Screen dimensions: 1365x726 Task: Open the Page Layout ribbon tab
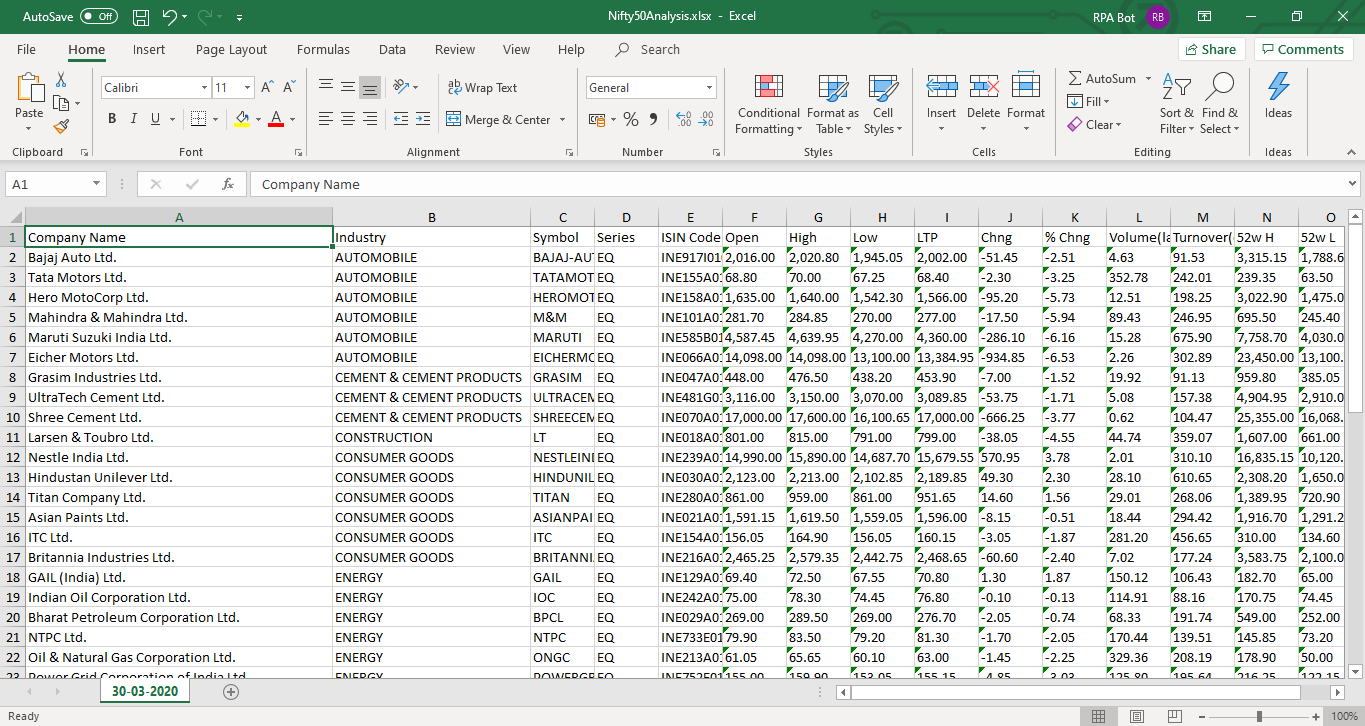click(231, 49)
